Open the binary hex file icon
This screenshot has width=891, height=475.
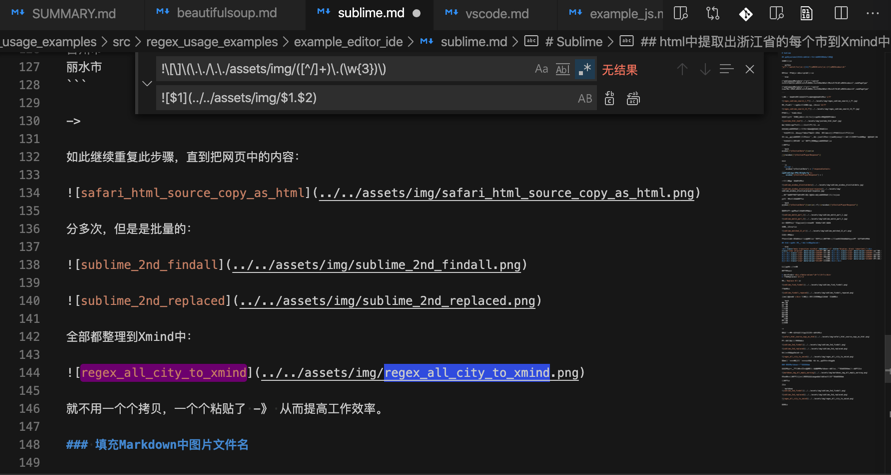[806, 13]
